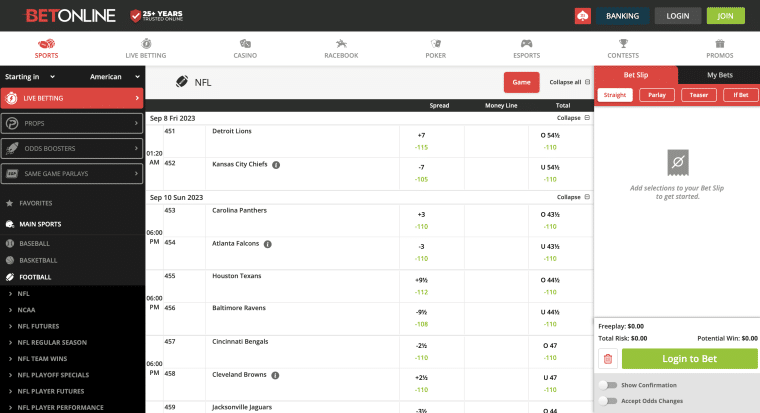Click the Basketball icon in sidebar

pyautogui.click(x=10, y=260)
